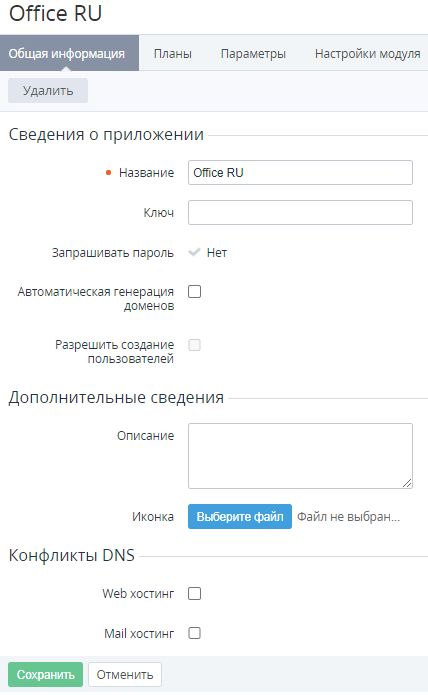
Task: Enable Автоматическая генерация доменов checkbox
Action: pos(195,292)
